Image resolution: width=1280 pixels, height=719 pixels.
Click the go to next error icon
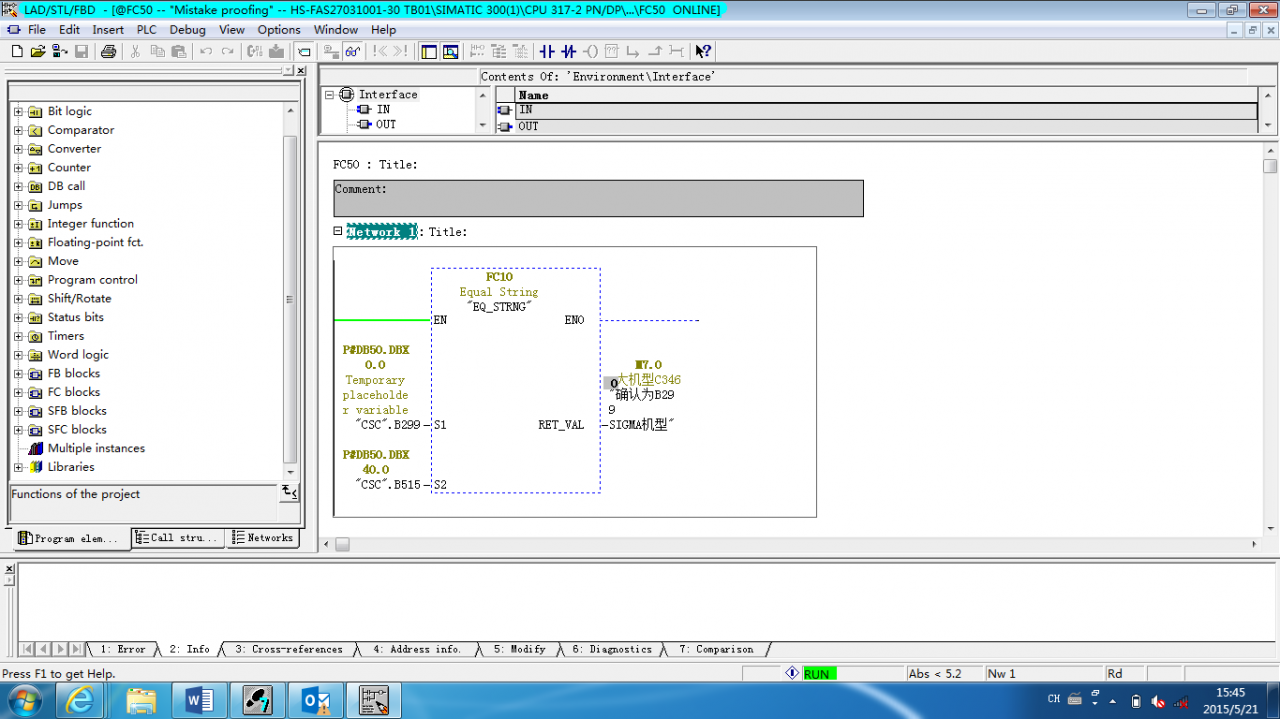pos(401,51)
